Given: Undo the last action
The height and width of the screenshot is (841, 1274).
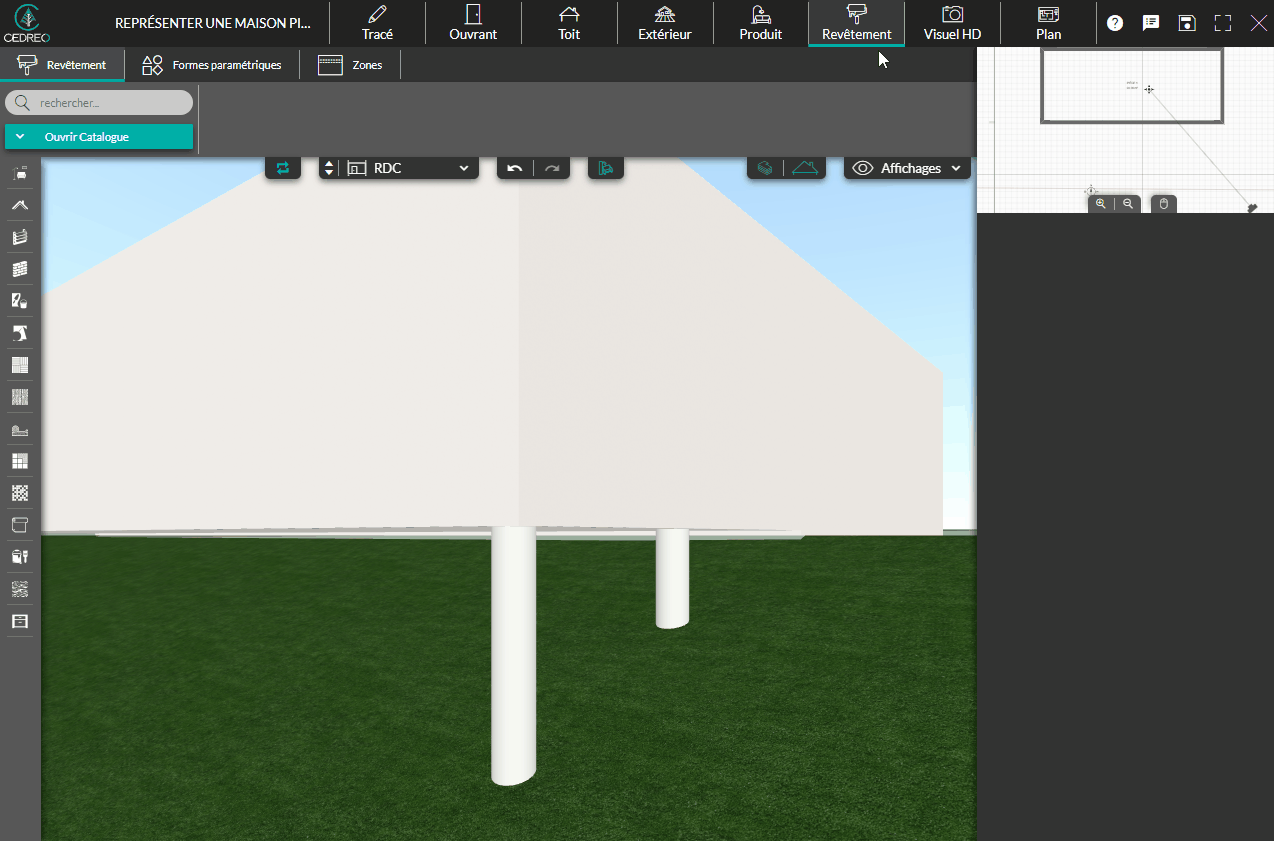Looking at the screenshot, I should 515,168.
